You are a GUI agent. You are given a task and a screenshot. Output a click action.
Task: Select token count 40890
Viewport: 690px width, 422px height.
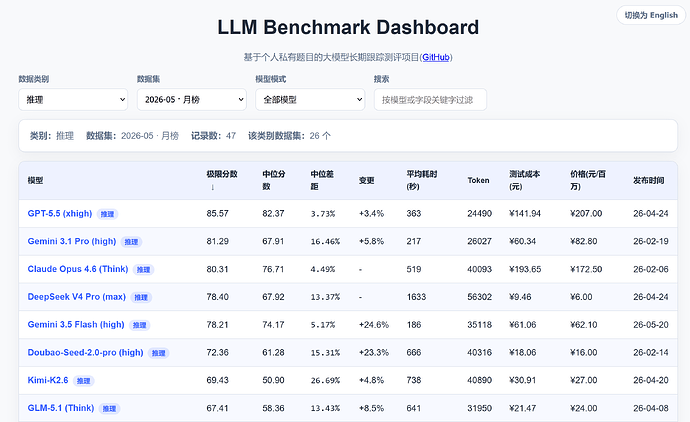(480, 380)
